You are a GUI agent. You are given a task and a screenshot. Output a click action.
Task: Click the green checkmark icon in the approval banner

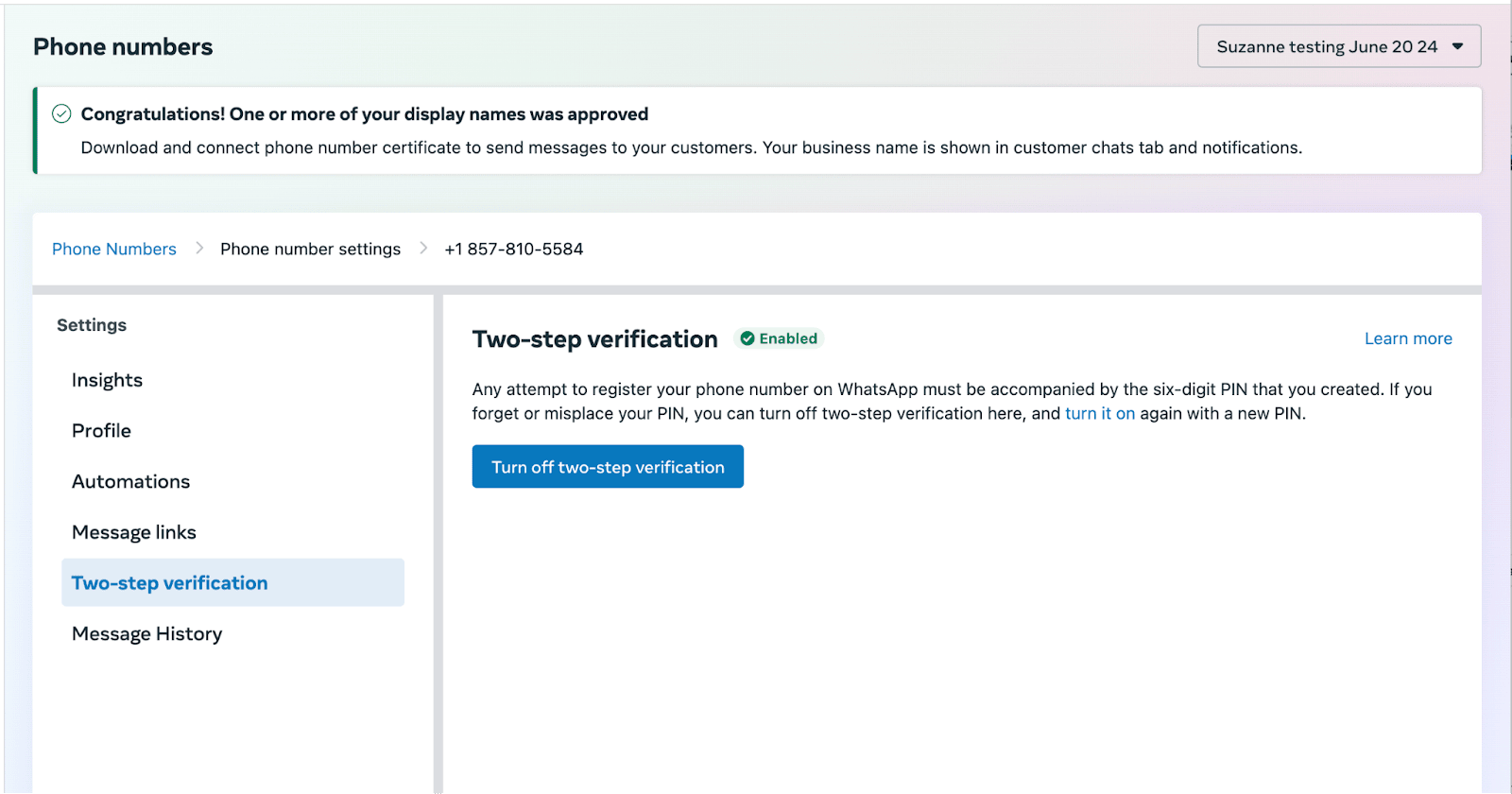[x=61, y=114]
